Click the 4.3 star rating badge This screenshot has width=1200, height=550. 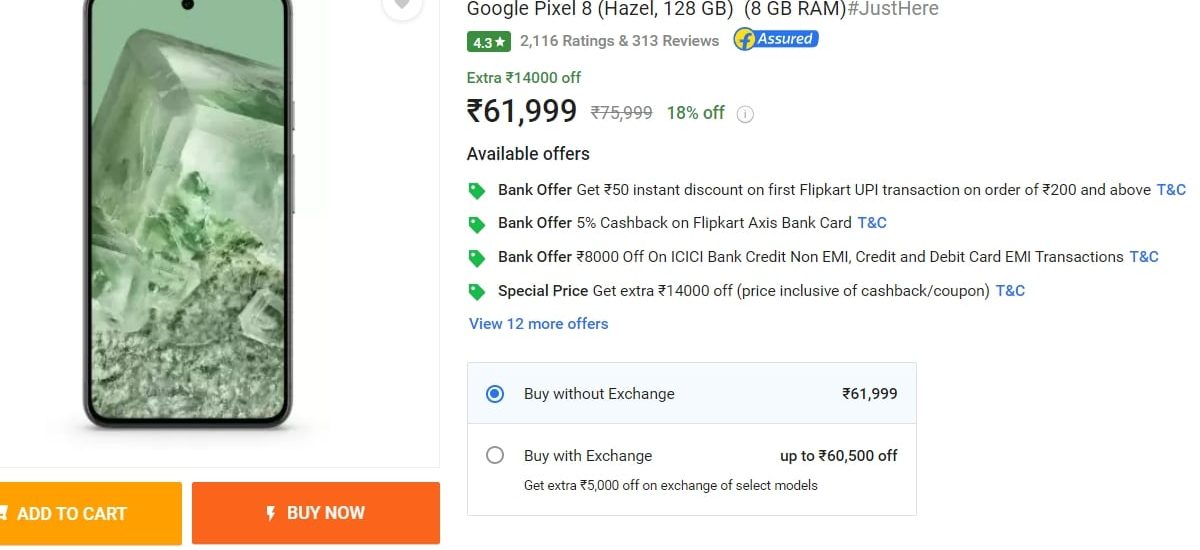click(x=489, y=42)
